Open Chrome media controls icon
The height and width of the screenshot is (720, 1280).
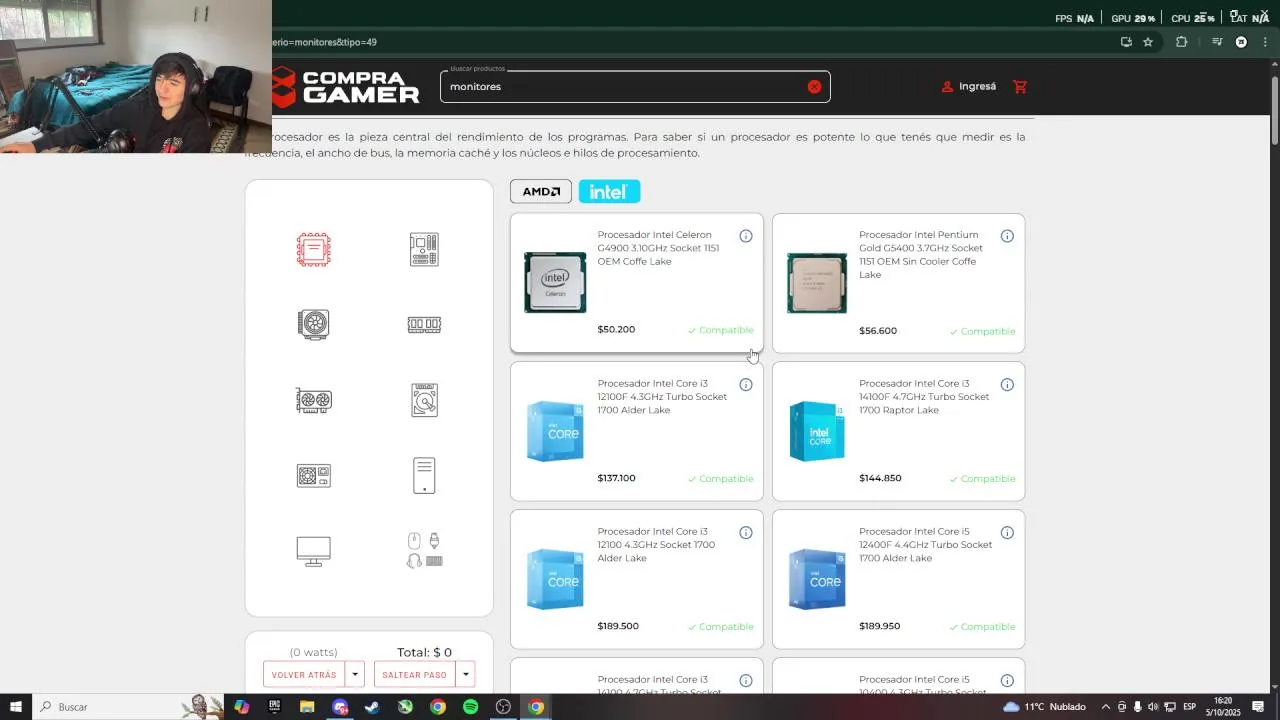click(1217, 42)
